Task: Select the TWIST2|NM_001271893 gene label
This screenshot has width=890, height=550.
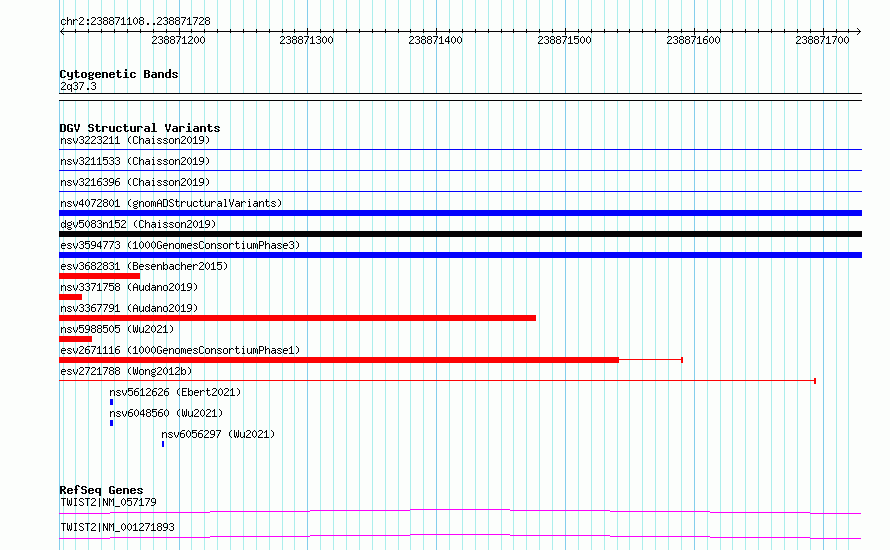Action: click(117, 527)
